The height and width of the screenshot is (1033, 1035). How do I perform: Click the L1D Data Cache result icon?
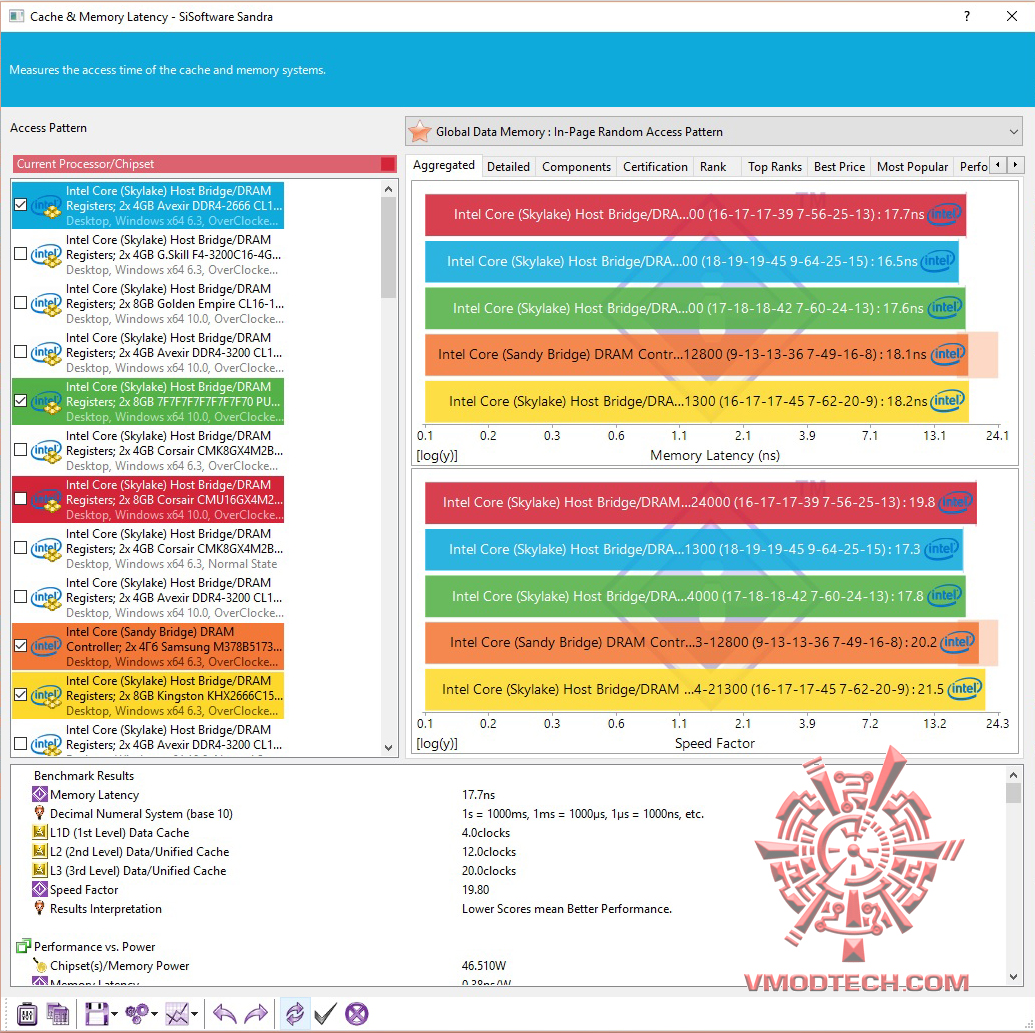[40, 832]
